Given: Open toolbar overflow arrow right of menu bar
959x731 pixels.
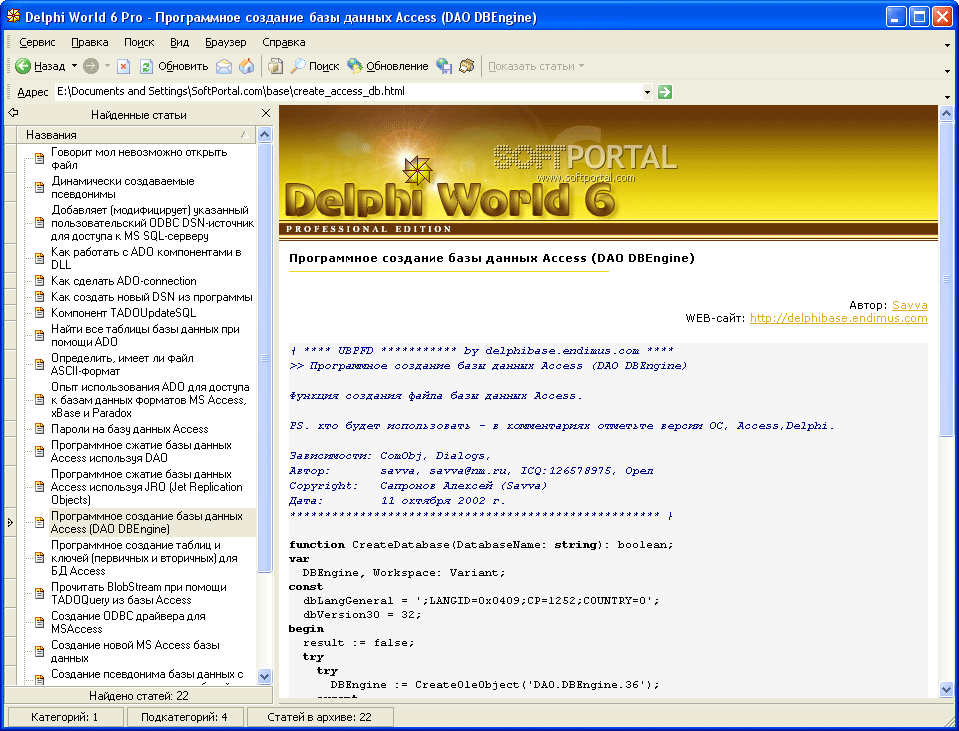Looking at the screenshot, I should point(947,45).
